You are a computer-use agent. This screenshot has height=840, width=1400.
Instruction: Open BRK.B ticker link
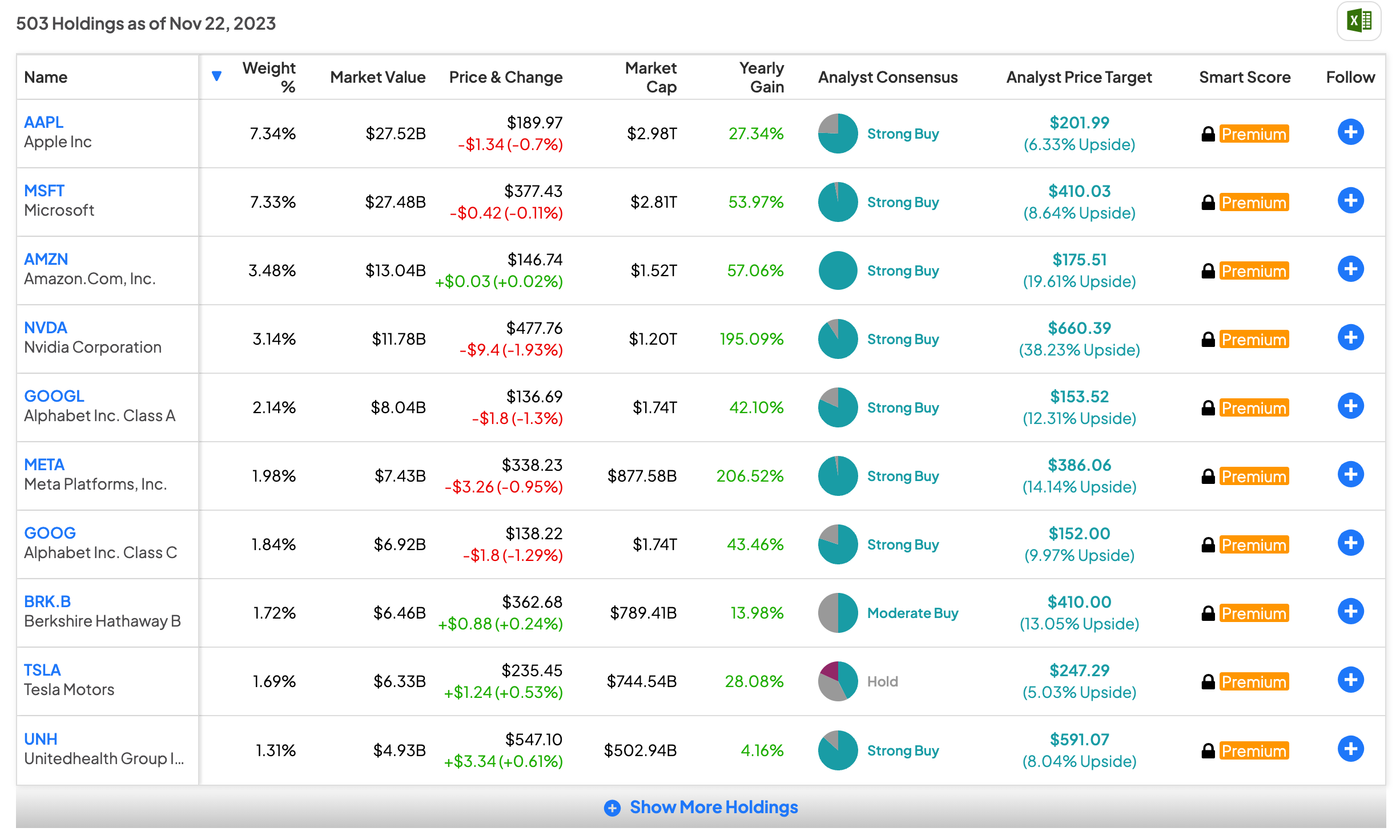click(47, 601)
